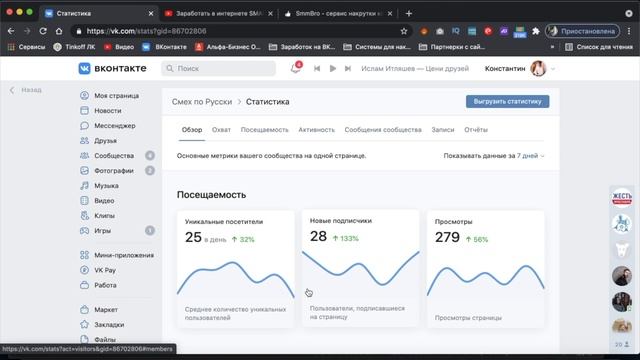Open the Tinkoff ЛК bookmark

coord(74,47)
